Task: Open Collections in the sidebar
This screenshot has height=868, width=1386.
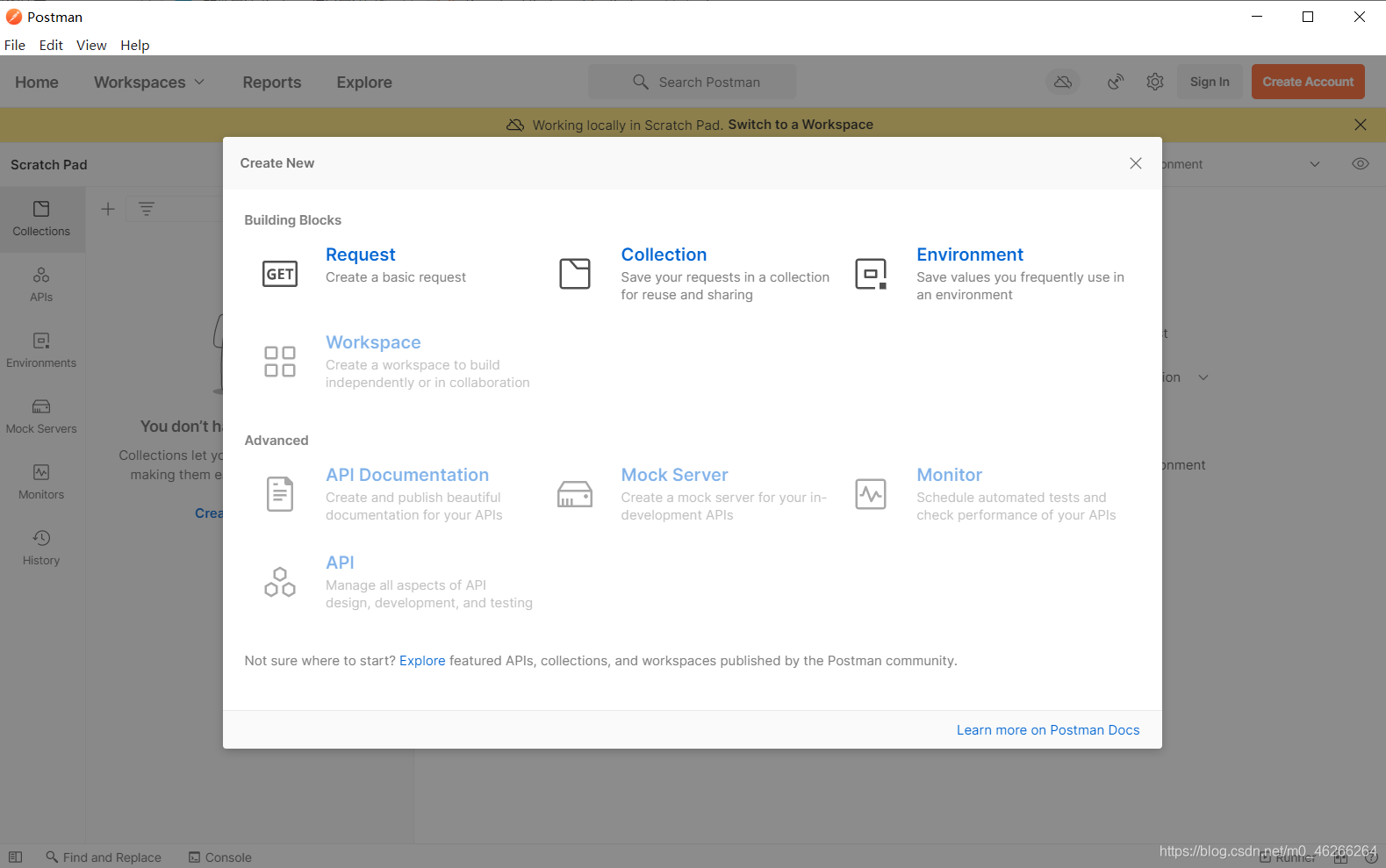Action: click(41, 219)
